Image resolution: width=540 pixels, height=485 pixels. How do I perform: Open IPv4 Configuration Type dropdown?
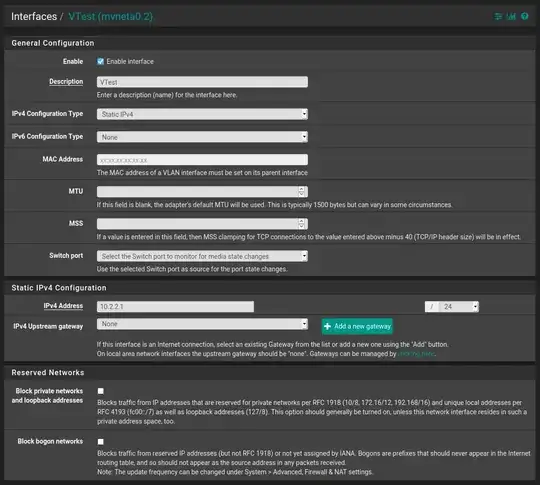coord(202,114)
